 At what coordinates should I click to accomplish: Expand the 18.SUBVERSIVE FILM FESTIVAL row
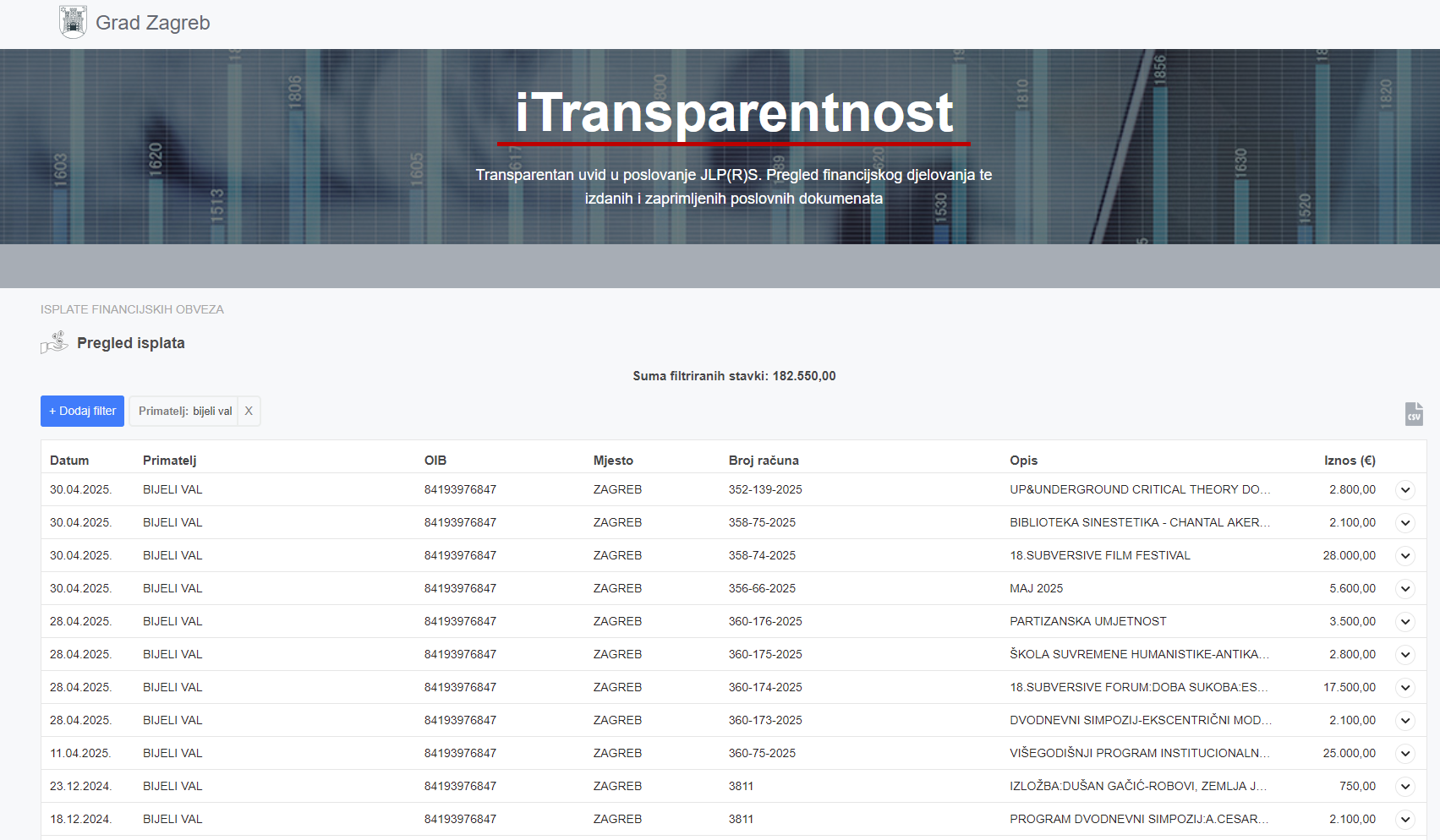click(x=1405, y=556)
